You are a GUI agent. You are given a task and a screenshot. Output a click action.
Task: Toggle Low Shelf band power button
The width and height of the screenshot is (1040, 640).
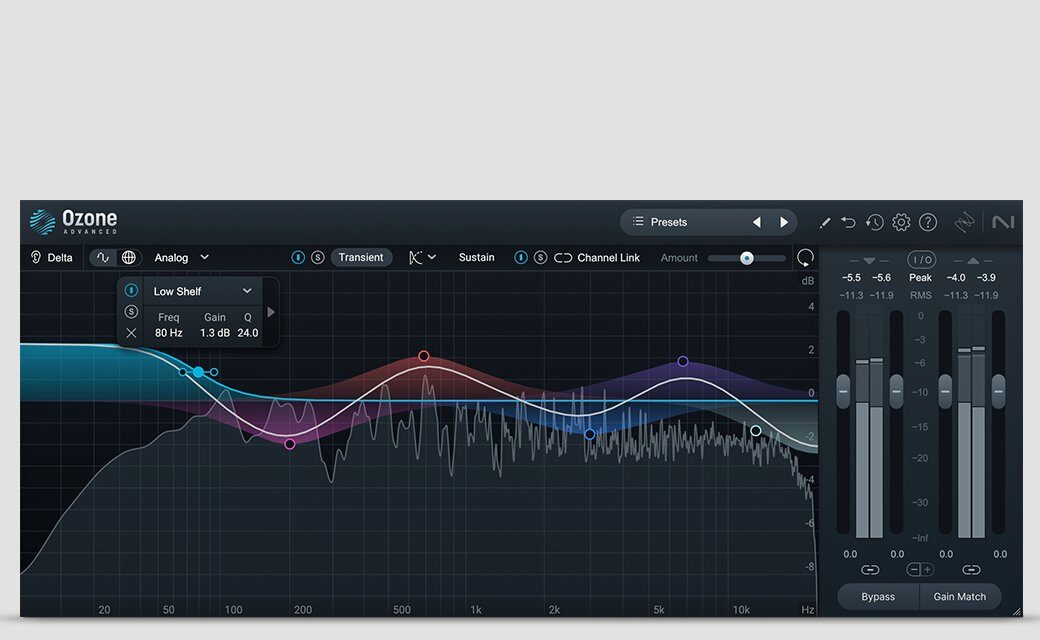131,290
